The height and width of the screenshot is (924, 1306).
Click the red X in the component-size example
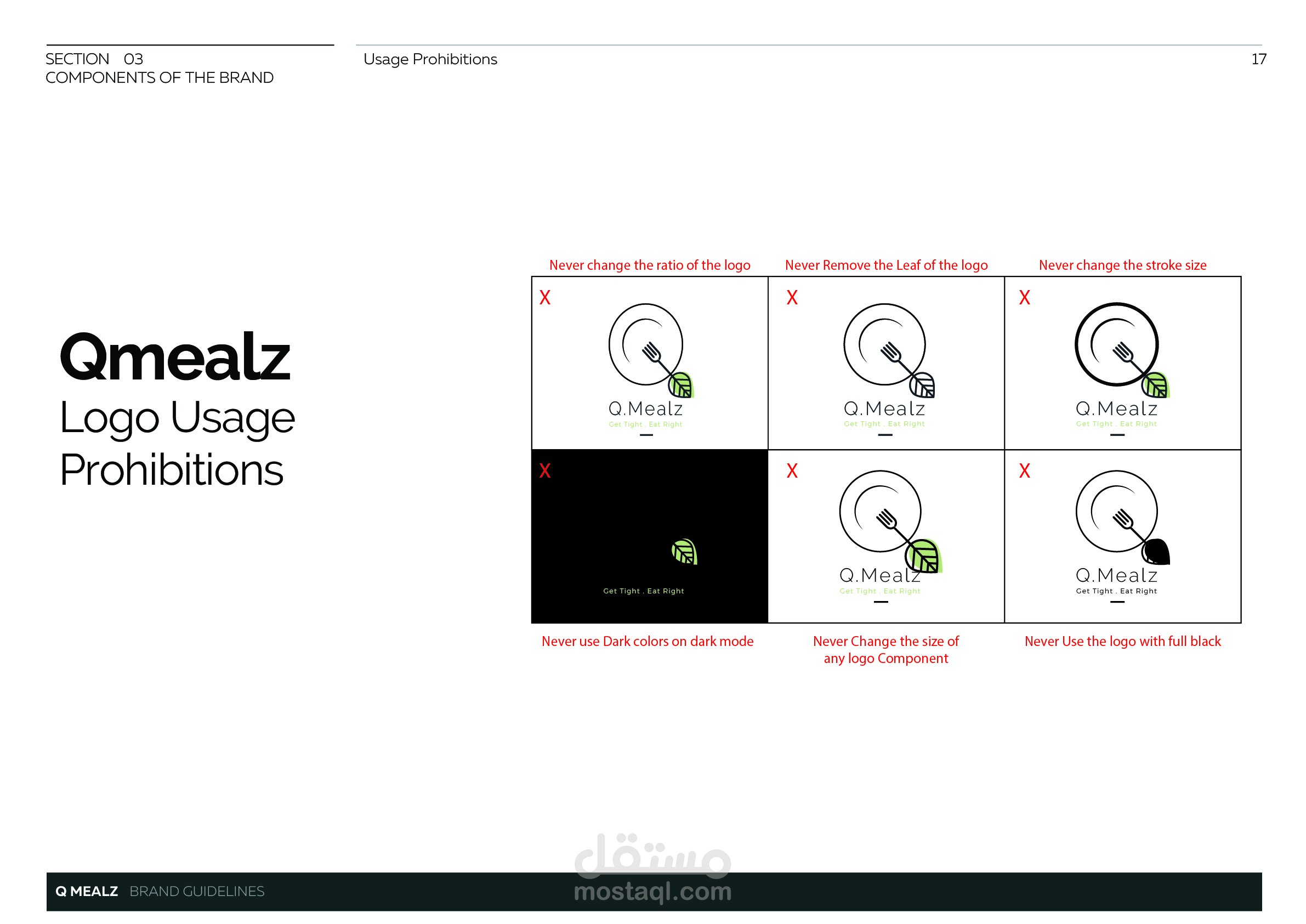[792, 470]
